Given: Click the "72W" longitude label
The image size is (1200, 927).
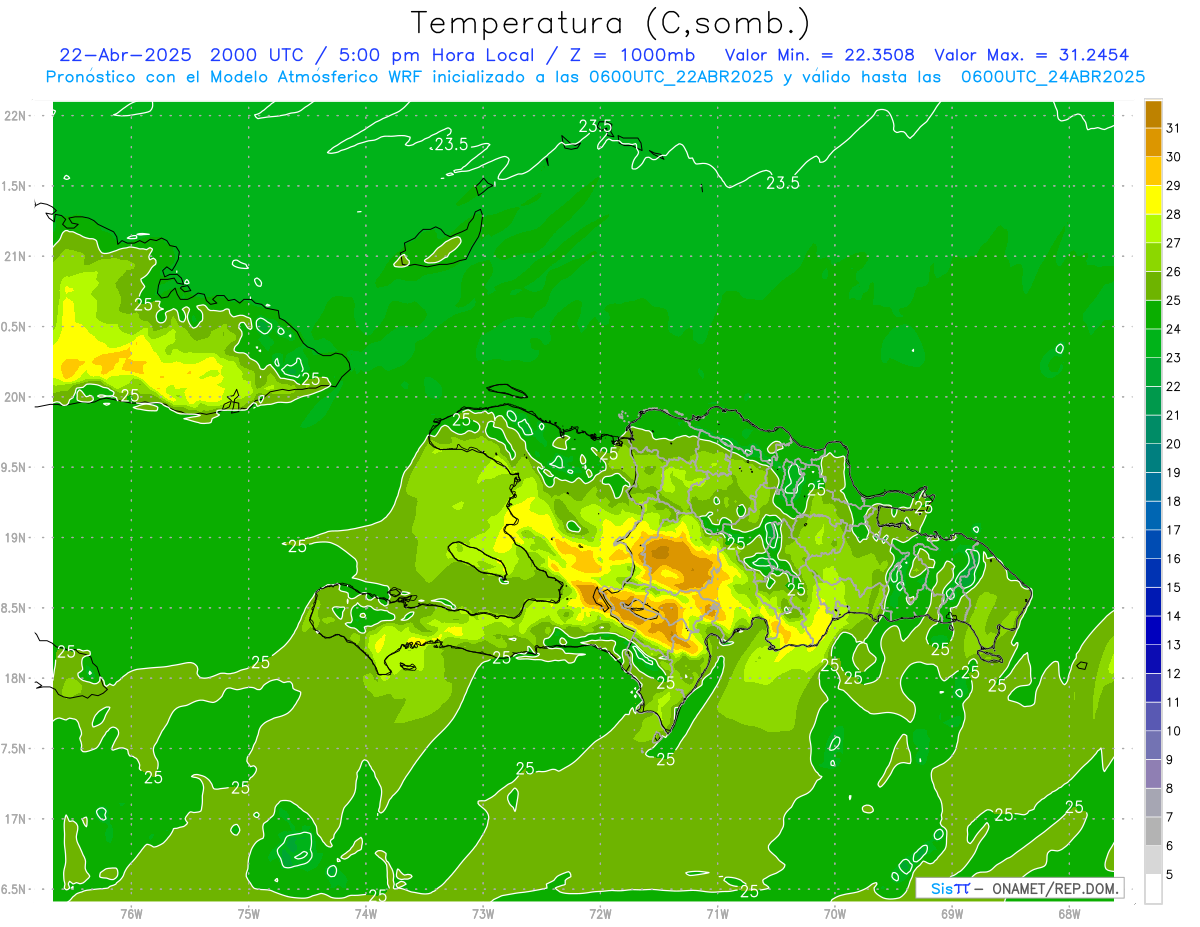Looking at the screenshot, I should [x=600, y=913].
